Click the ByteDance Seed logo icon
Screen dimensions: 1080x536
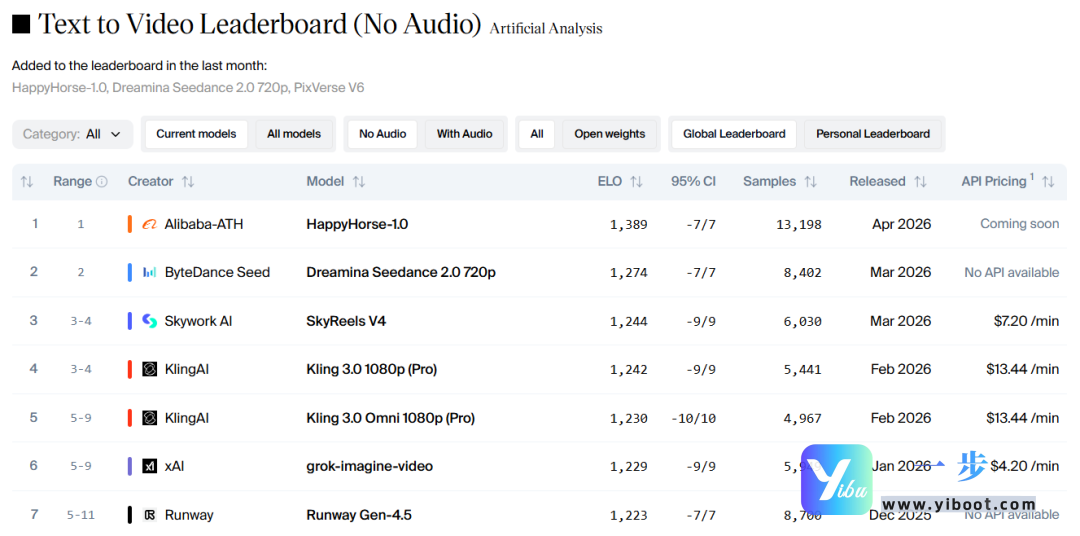[150, 272]
